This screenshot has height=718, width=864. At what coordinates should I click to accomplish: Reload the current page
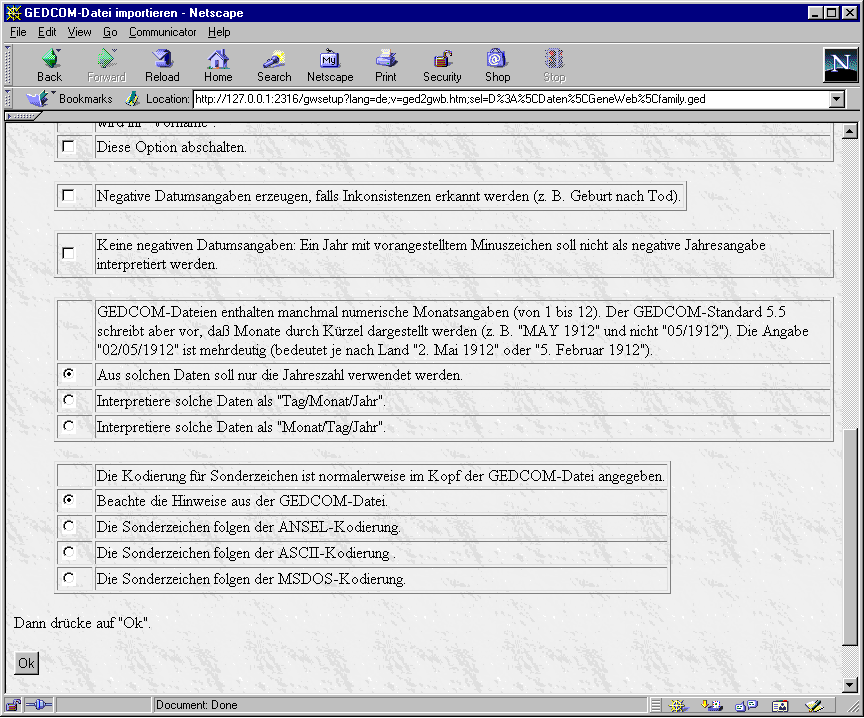click(x=162, y=66)
